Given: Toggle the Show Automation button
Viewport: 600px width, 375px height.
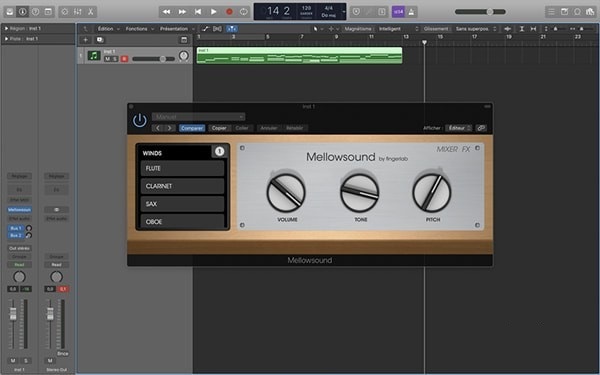Looking at the screenshot, I should pyautogui.click(x=205, y=29).
